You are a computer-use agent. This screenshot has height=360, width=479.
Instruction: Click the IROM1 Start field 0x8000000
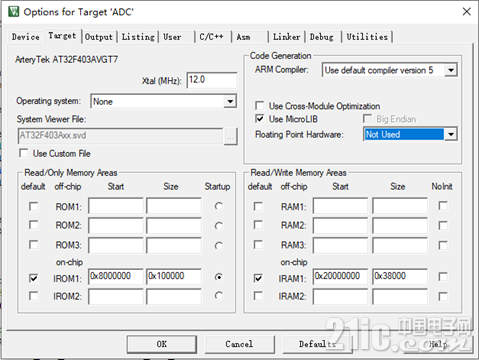tap(116, 276)
